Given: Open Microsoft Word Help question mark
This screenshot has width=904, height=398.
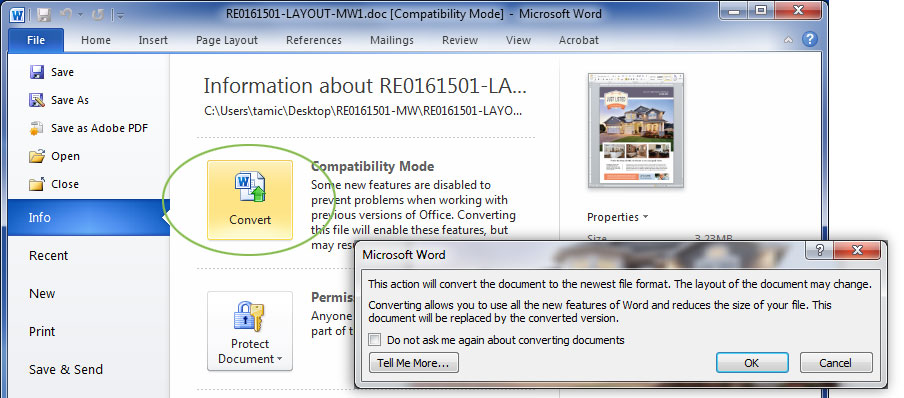Looking at the screenshot, I should (809, 39).
